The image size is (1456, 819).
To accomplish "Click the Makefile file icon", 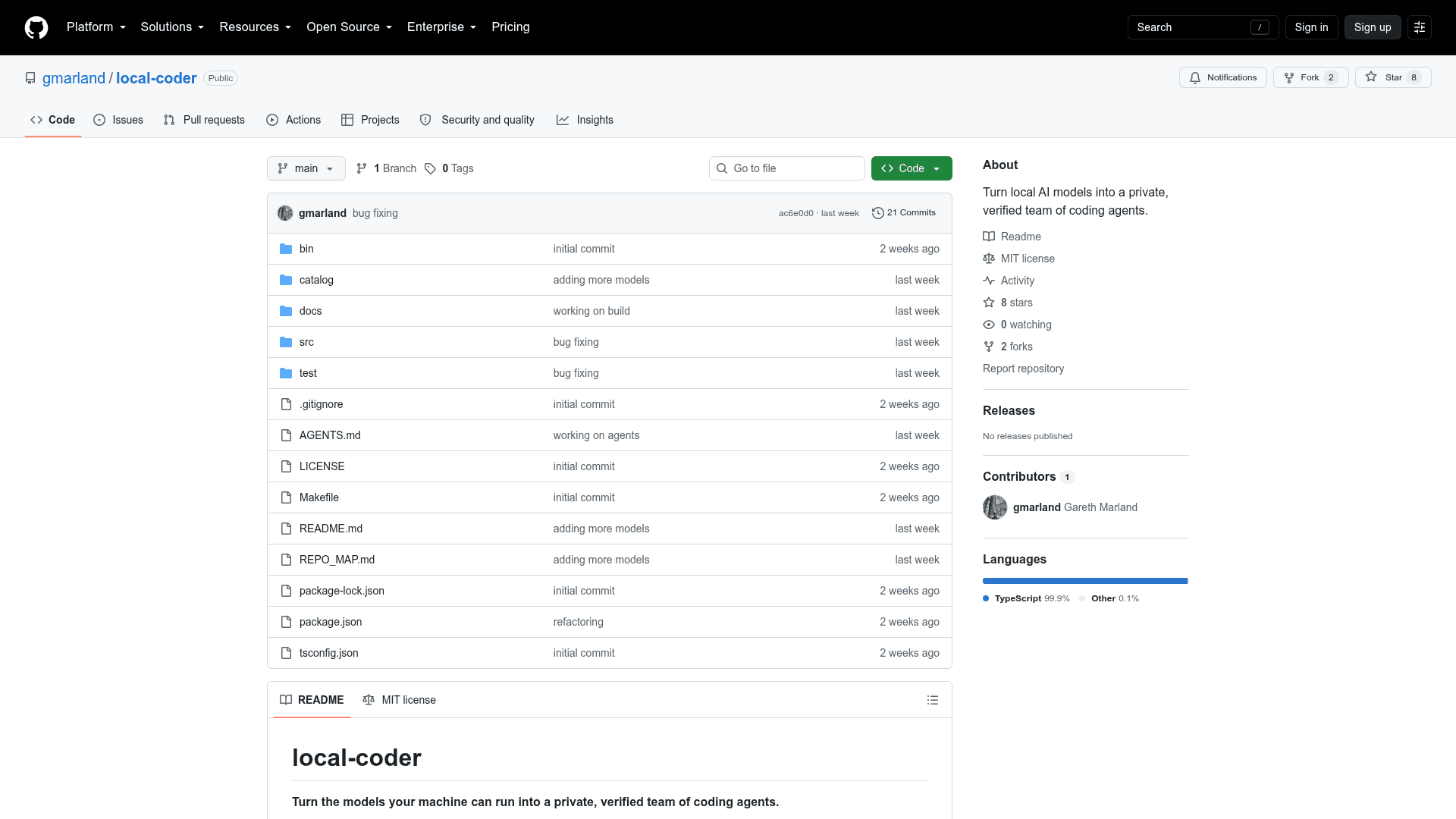I will [286, 497].
